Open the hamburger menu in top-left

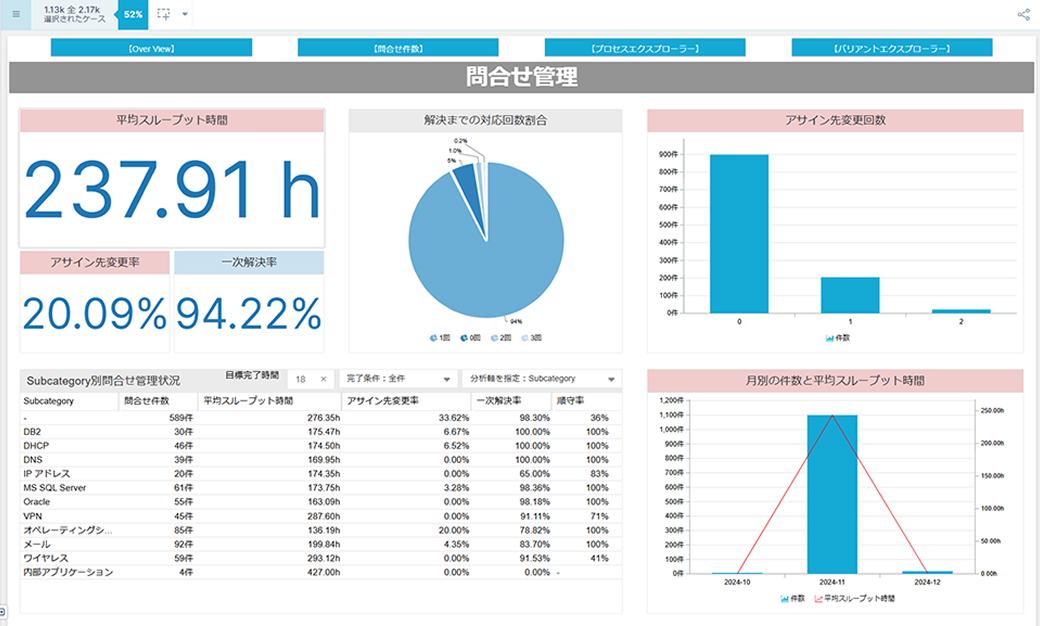tap(15, 14)
